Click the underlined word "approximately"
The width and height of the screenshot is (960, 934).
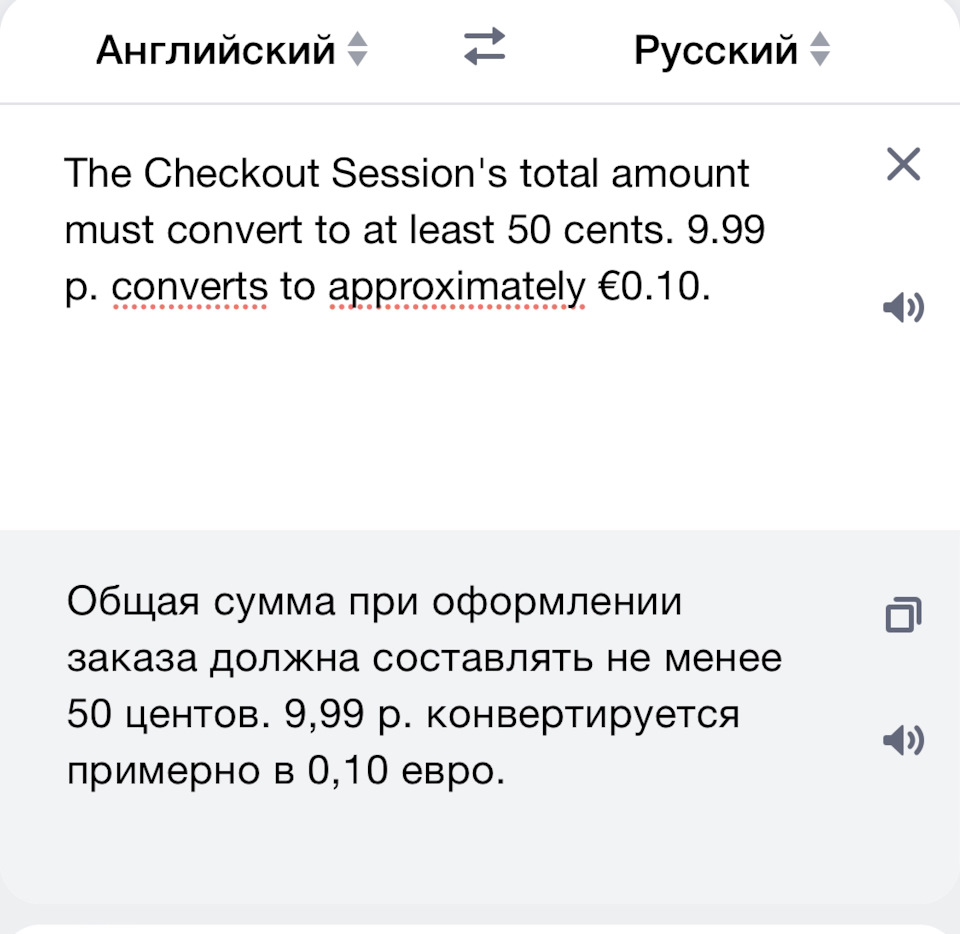pyautogui.click(x=457, y=288)
